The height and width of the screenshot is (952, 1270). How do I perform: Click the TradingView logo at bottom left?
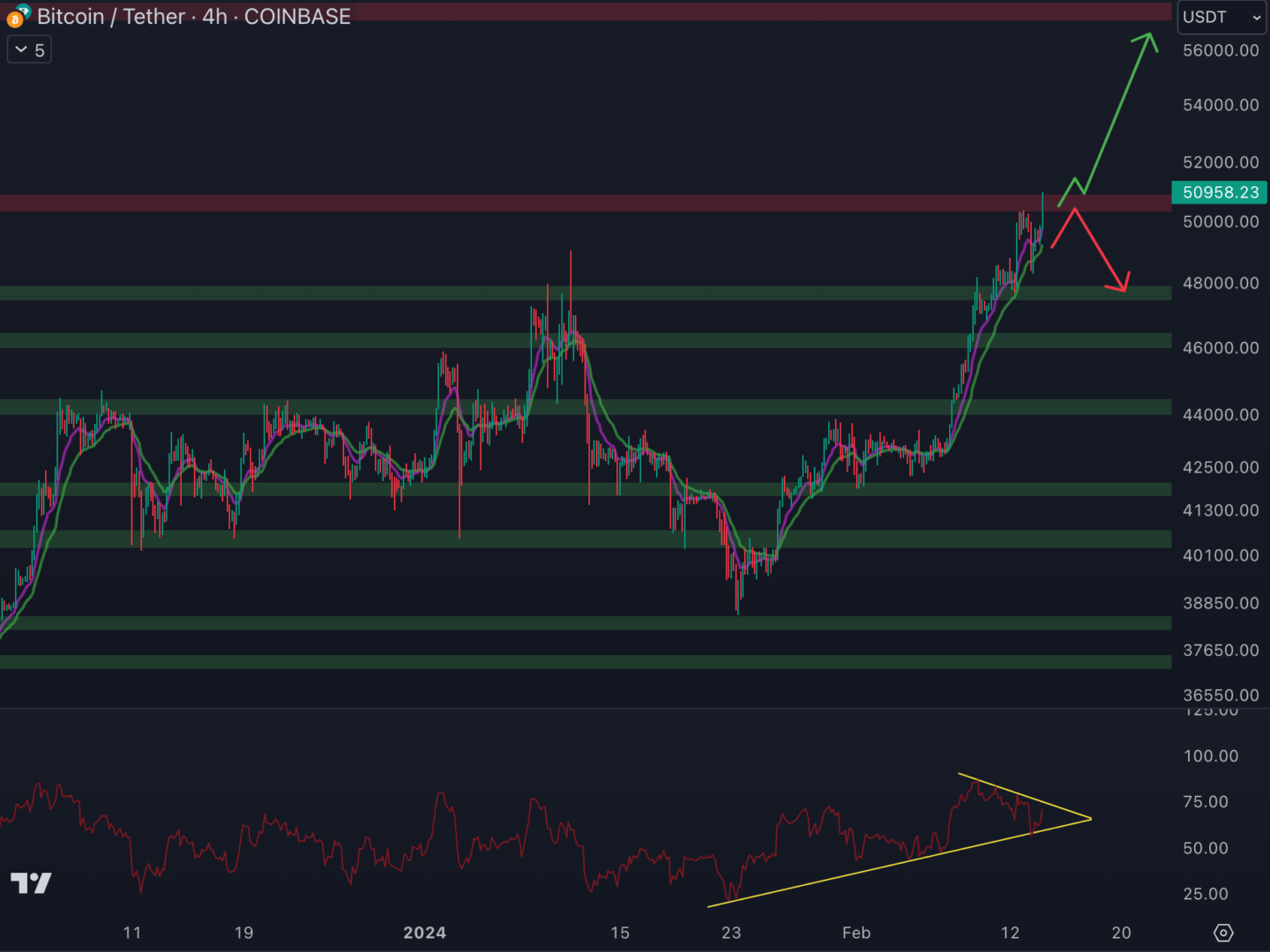pos(33,882)
